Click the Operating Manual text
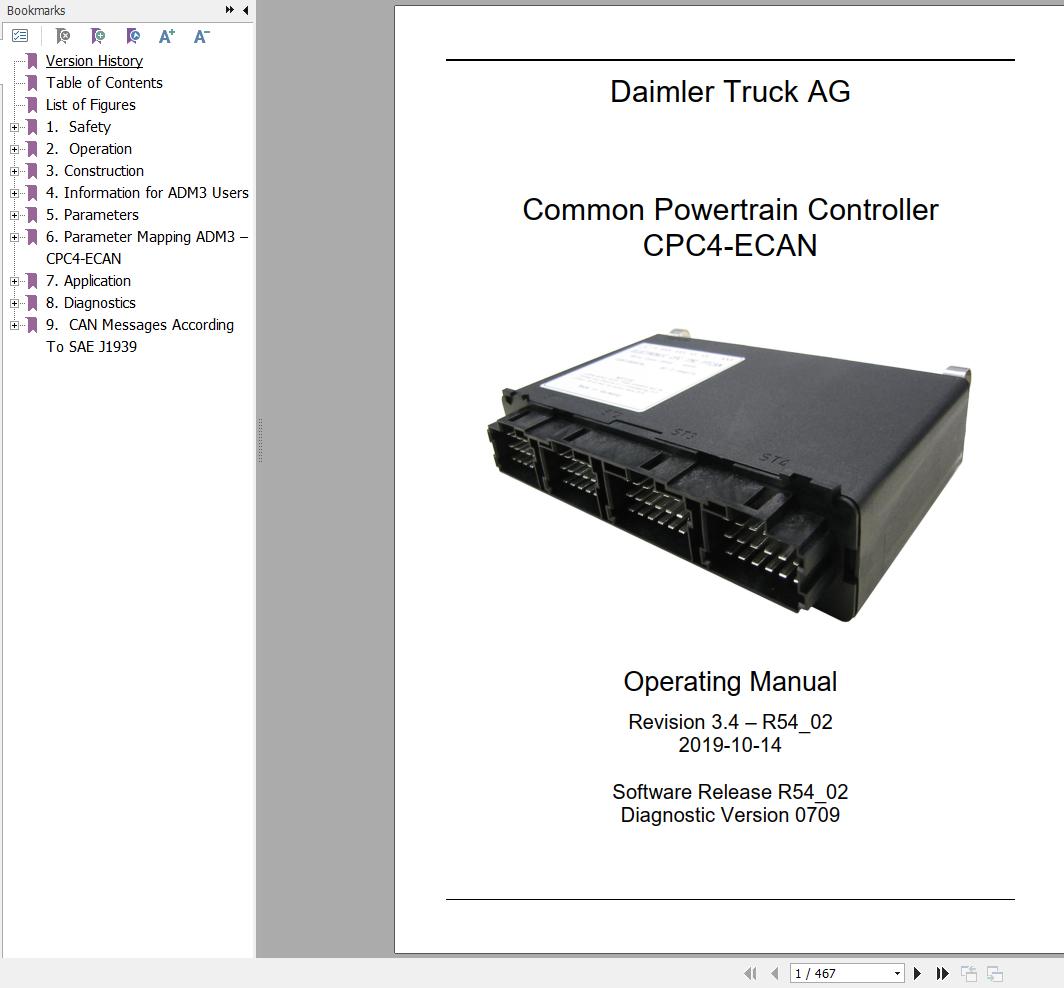The height and width of the screenshot is (988, 1064). click(x=730, y=681)
